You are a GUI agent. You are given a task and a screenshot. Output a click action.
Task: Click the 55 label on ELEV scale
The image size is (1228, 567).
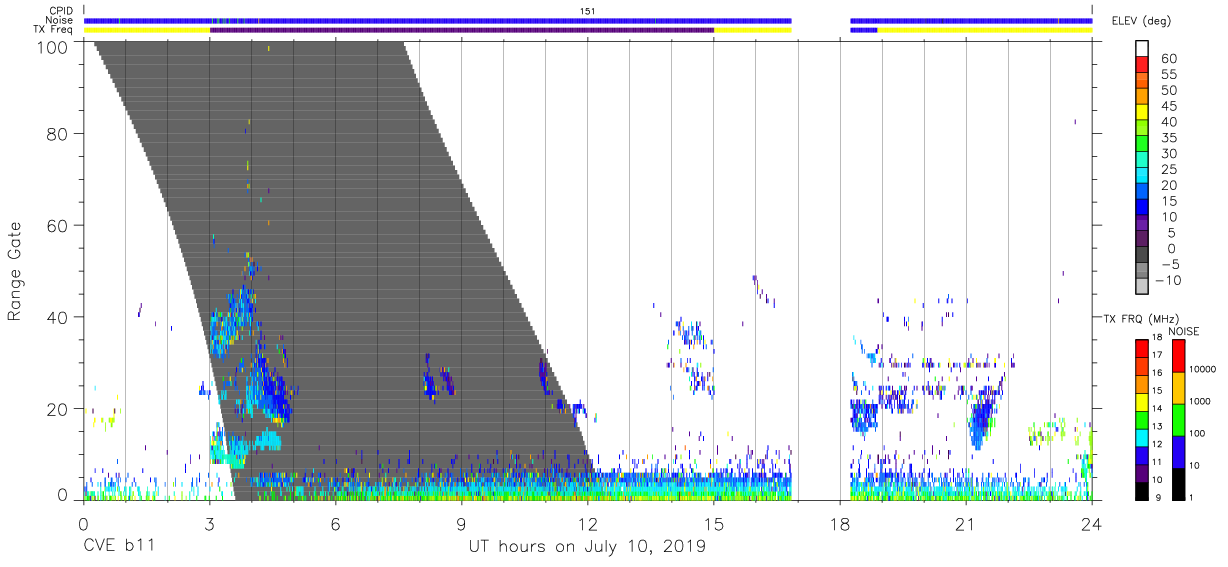[1169, 75]
